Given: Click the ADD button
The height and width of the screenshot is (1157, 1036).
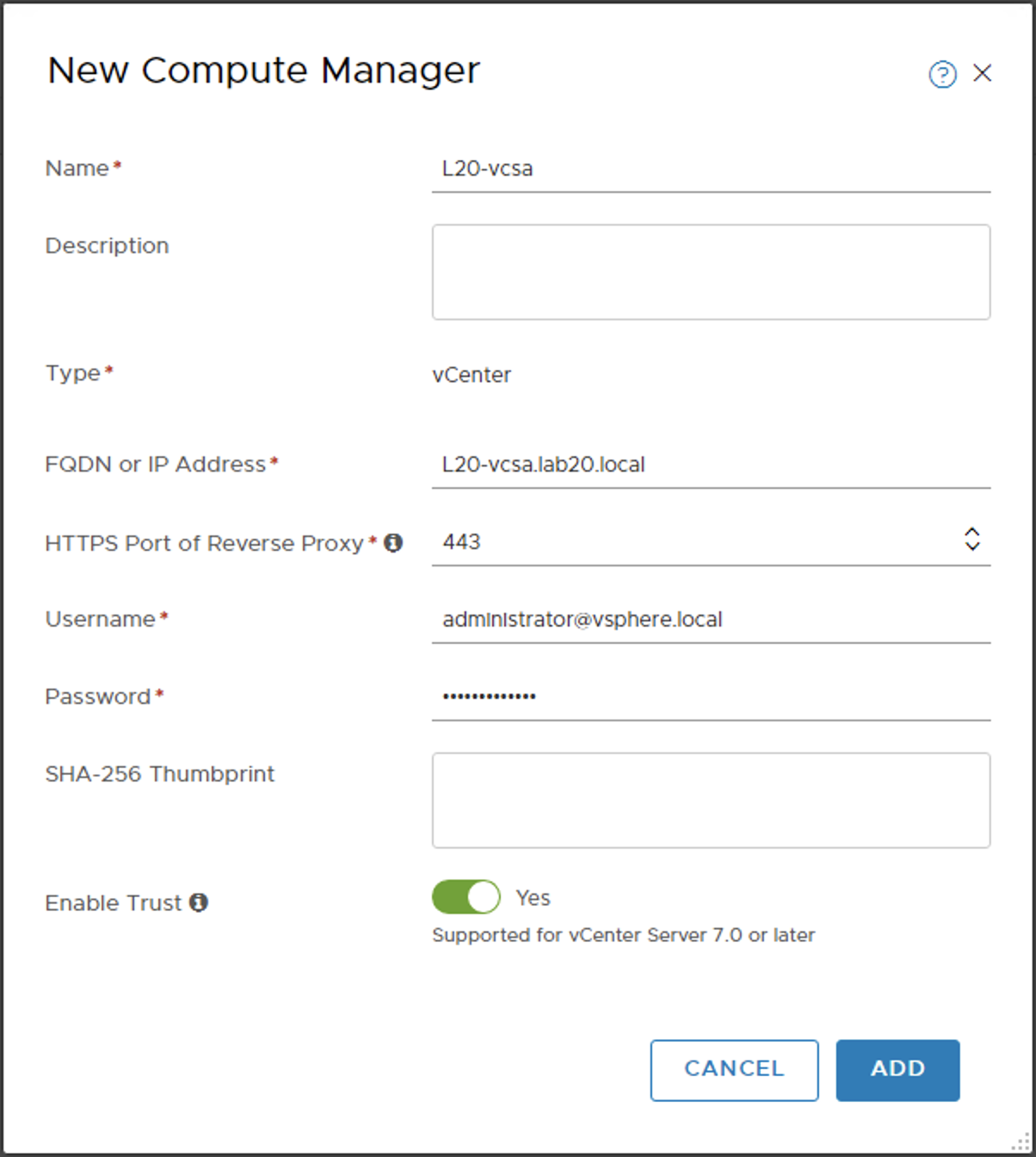Looking at the screenshot, I should pos(897,1070).
